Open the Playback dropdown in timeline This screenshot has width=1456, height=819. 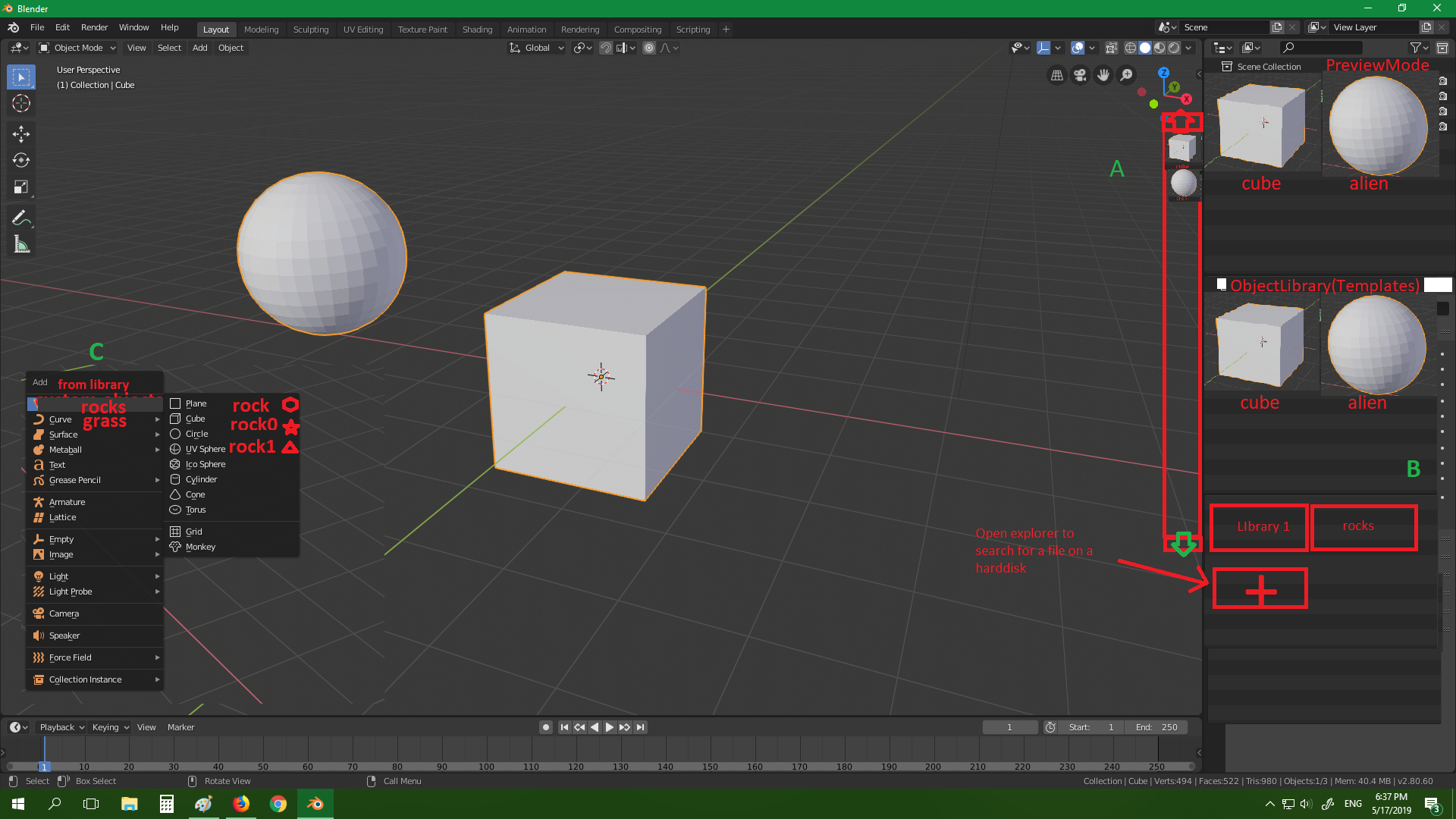(61, 727)
